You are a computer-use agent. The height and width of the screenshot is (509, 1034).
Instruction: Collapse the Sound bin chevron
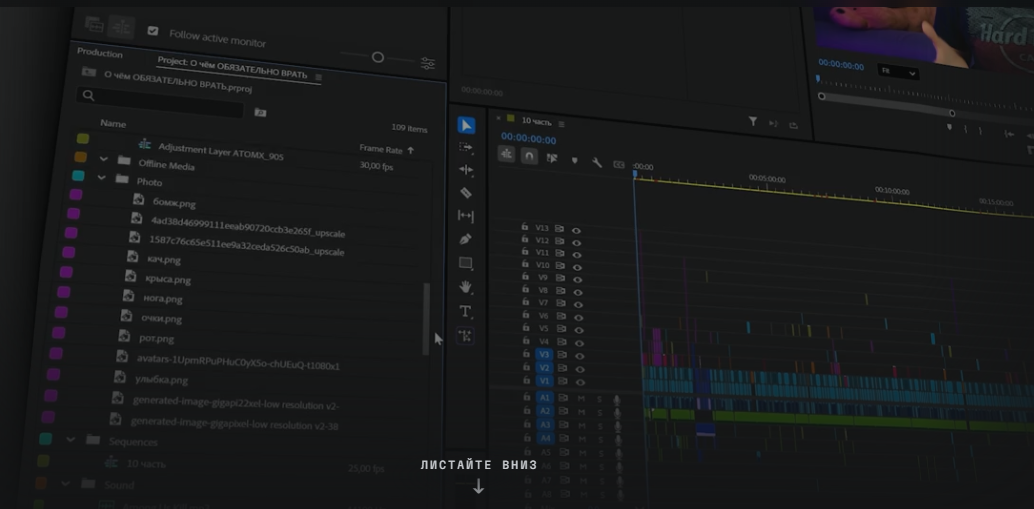coord(65,483)
